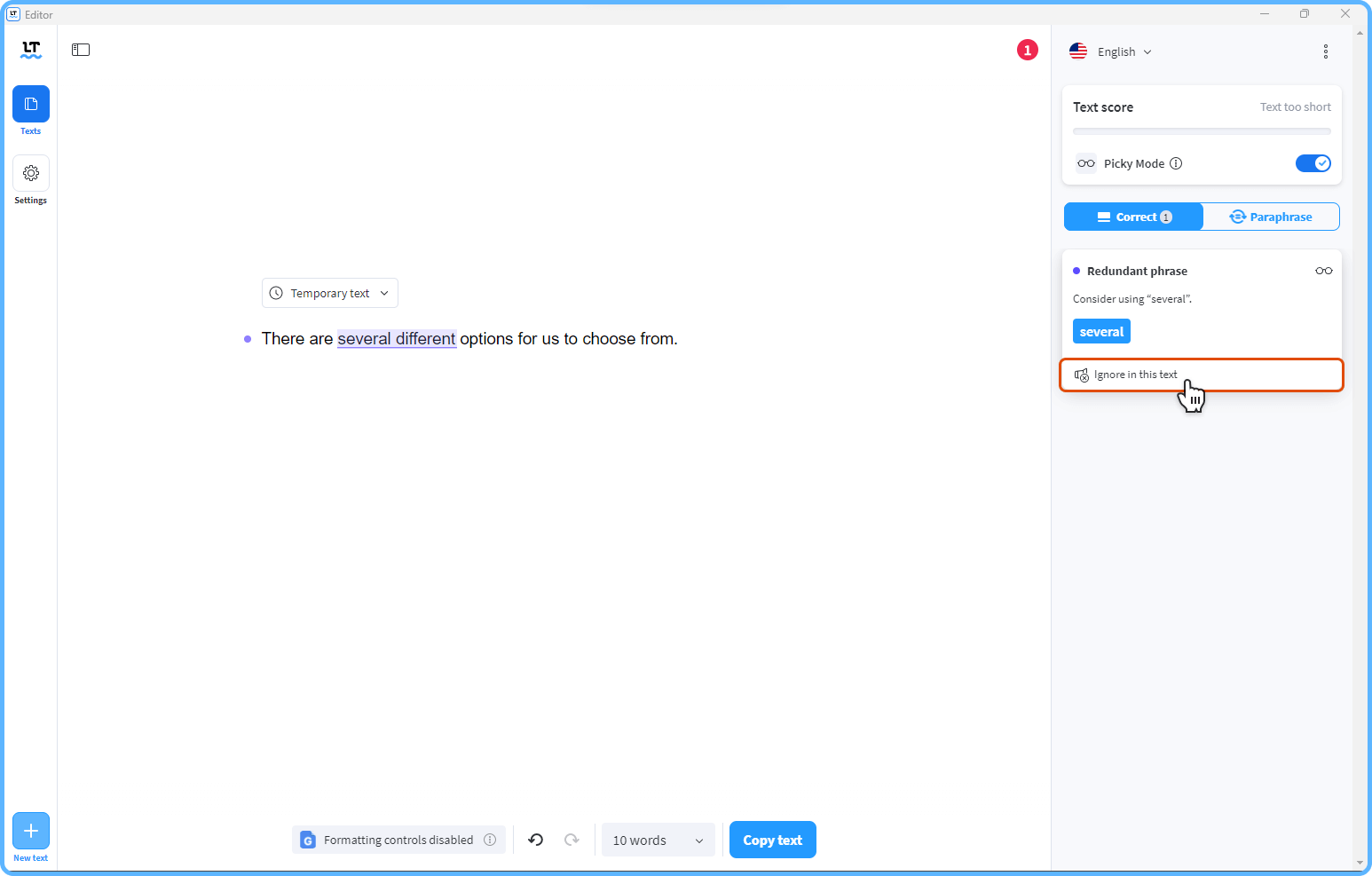Click the purple bullet beside the sentence
This screenshot has width=1372, height=876.
tap(248, 339)
